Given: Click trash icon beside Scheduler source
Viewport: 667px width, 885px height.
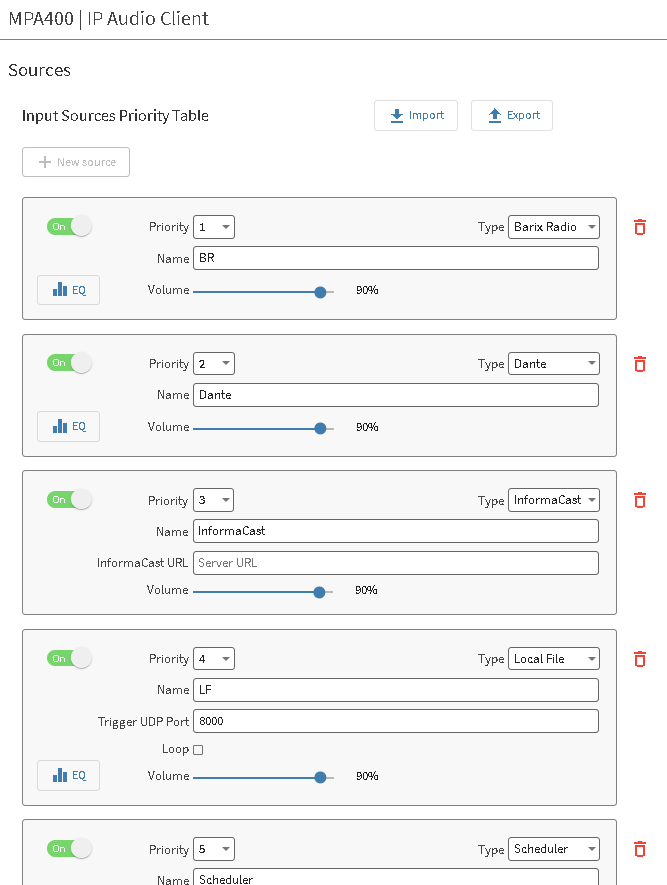Looking at the screenshot, I should pos(640,849).
